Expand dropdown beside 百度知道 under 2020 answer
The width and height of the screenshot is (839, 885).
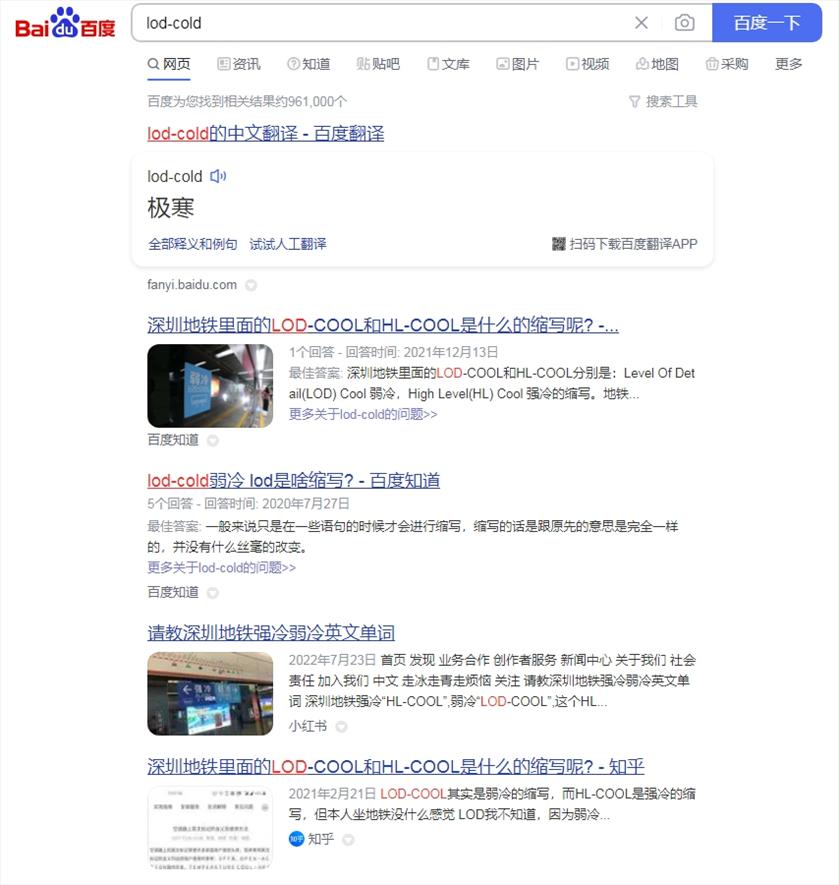(x=213, y=593)
